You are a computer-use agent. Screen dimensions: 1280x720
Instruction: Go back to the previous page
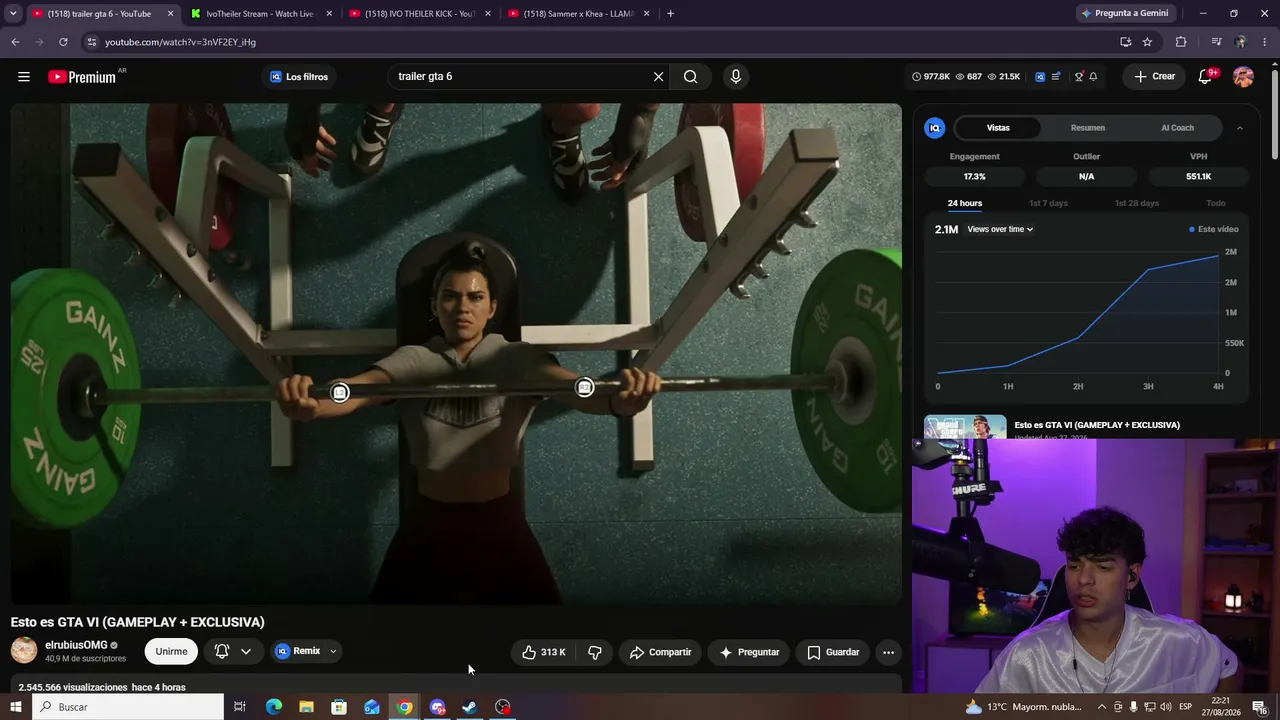pyautogui.click(x=15, y=42)
